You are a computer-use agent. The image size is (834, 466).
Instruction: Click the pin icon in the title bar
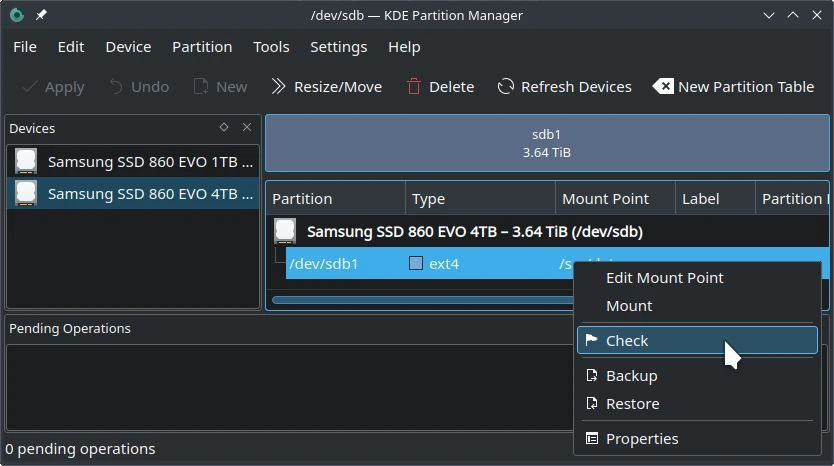(x=41, y=15)
